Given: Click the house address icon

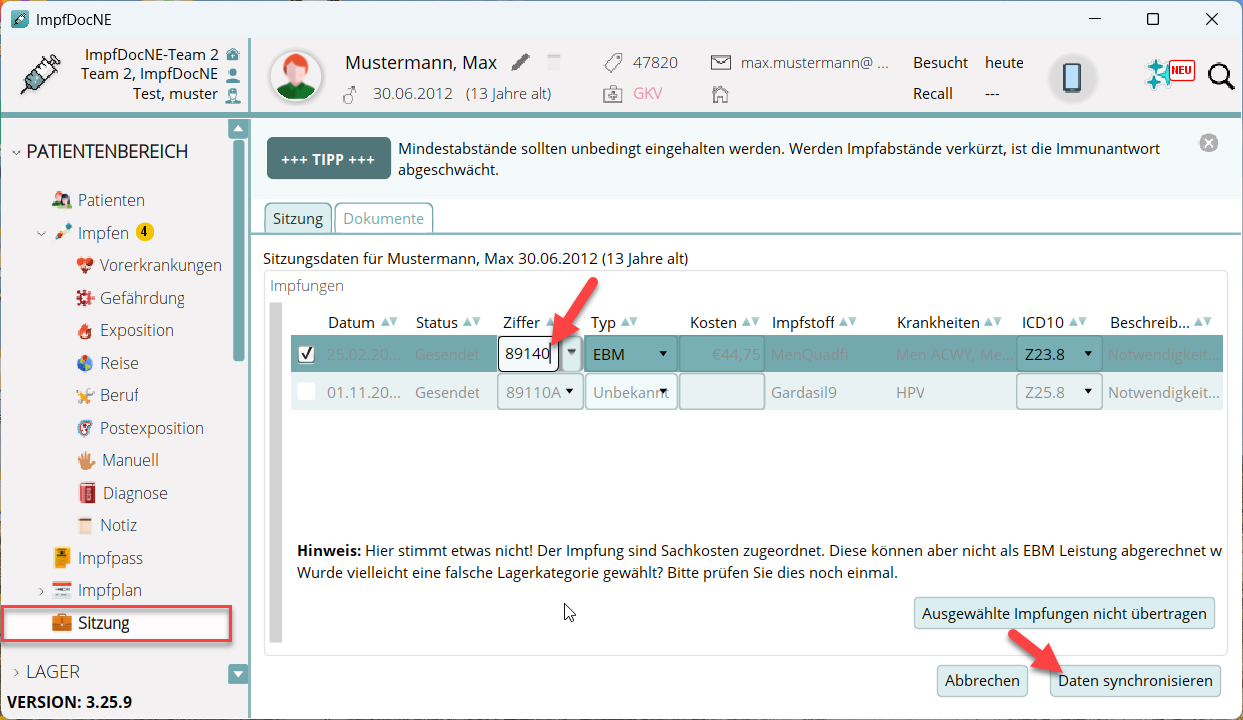Looking at the screenshot, I should click(x=720, y=94).
